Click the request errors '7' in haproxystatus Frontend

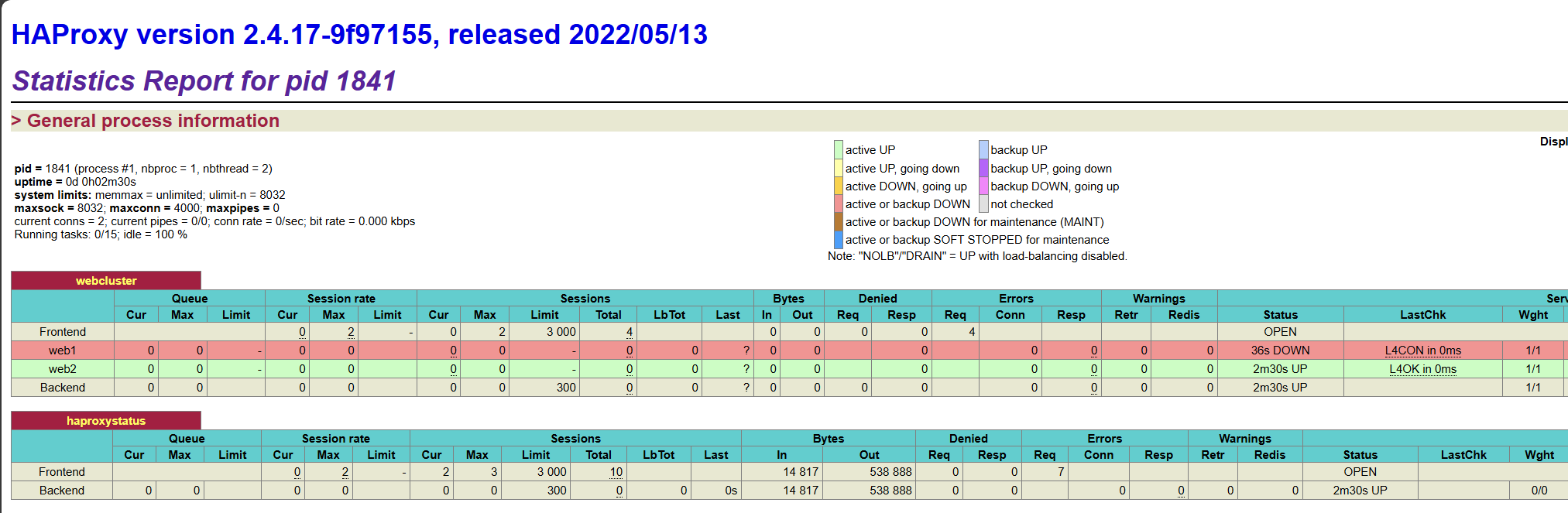1061,472
